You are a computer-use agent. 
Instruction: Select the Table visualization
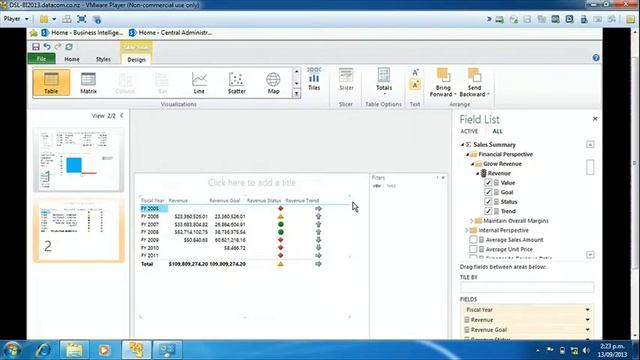tap(51, 83)
